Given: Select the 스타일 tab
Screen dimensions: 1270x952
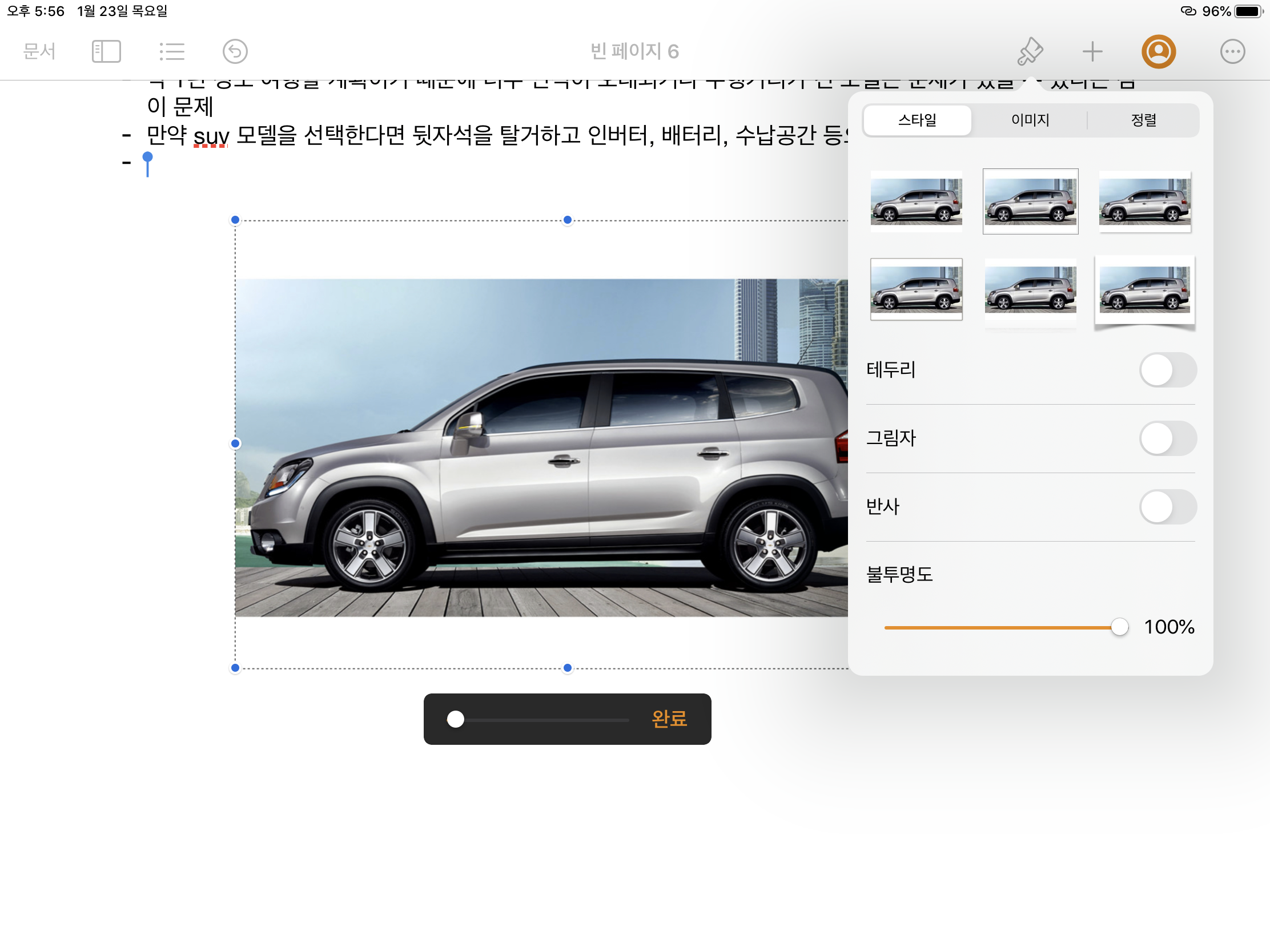Looking at the screenshot, I should coord(917,120).
